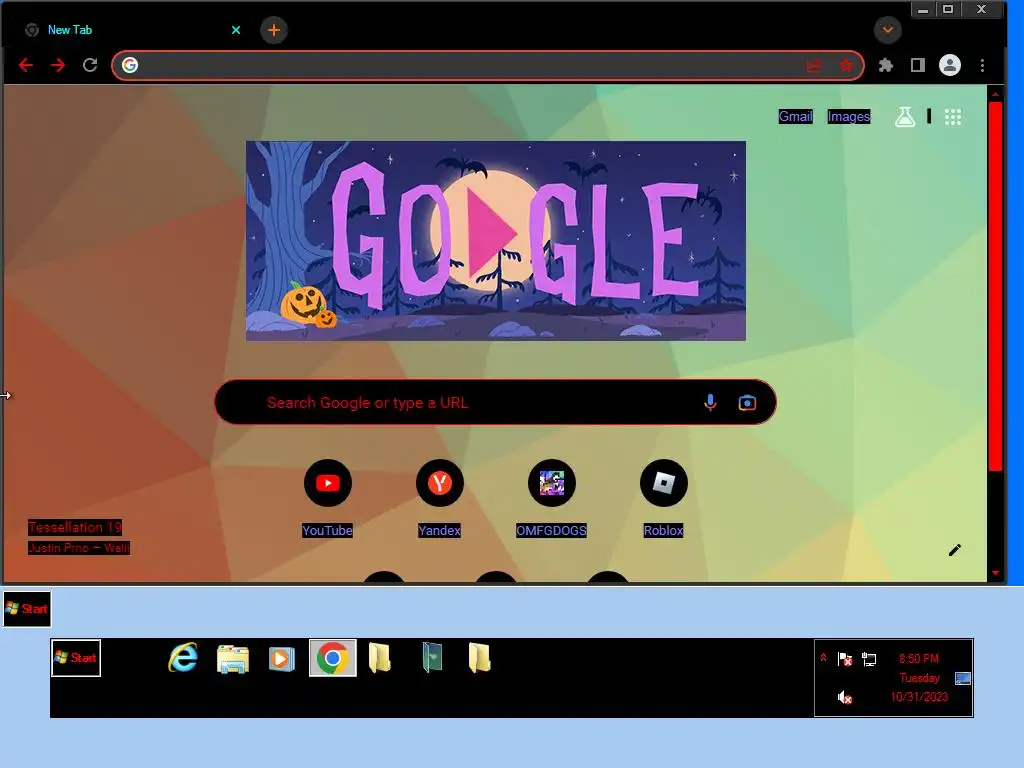Image resolution: width=1024 pixels, height=768 pixels.
Task: Open Windows Explorer library from taskbar
Action: 232,658
